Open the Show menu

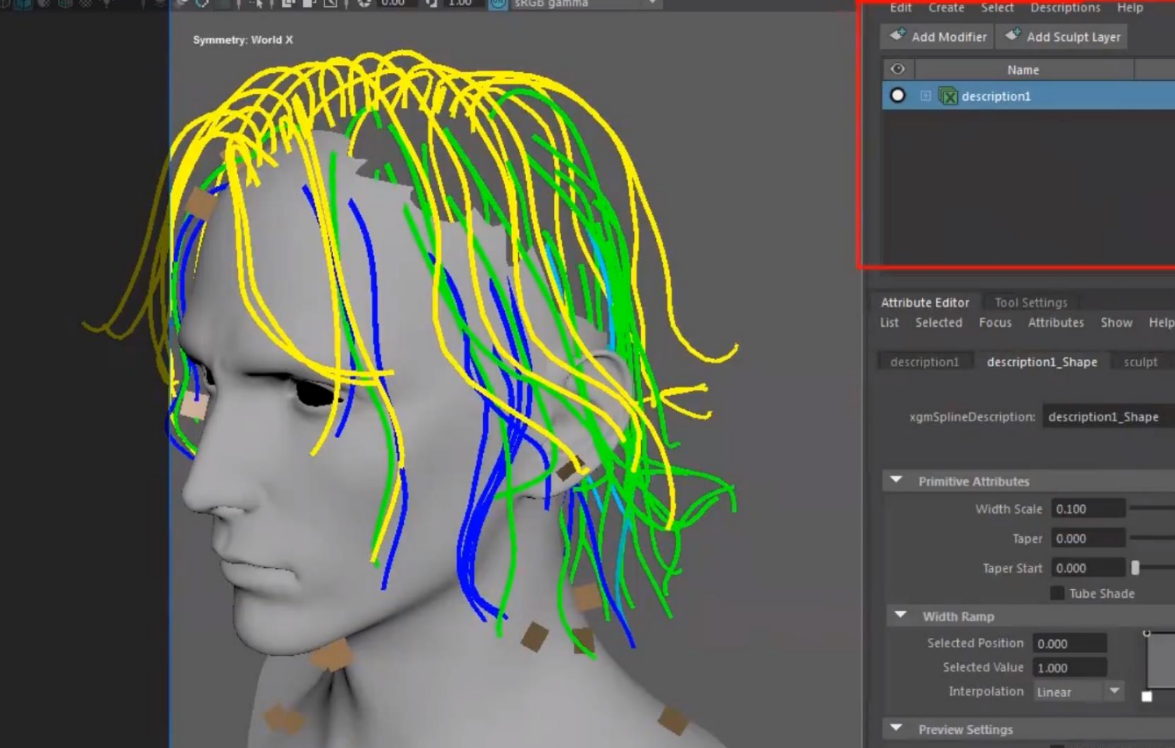tap(1116, 323)
